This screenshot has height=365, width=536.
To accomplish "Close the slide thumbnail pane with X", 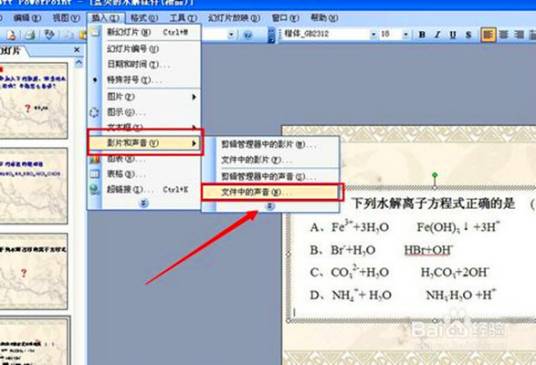I will coord(77,50).
